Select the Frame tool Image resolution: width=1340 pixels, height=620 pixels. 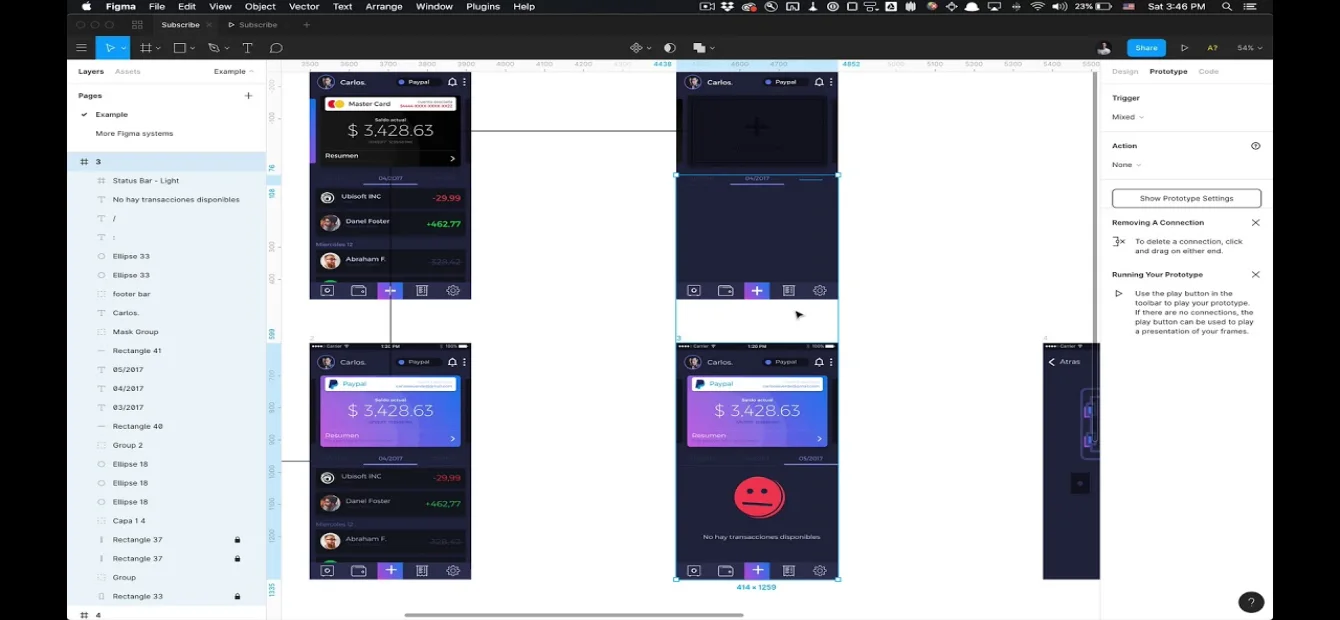pyautogui.click(x=146, y=48)
